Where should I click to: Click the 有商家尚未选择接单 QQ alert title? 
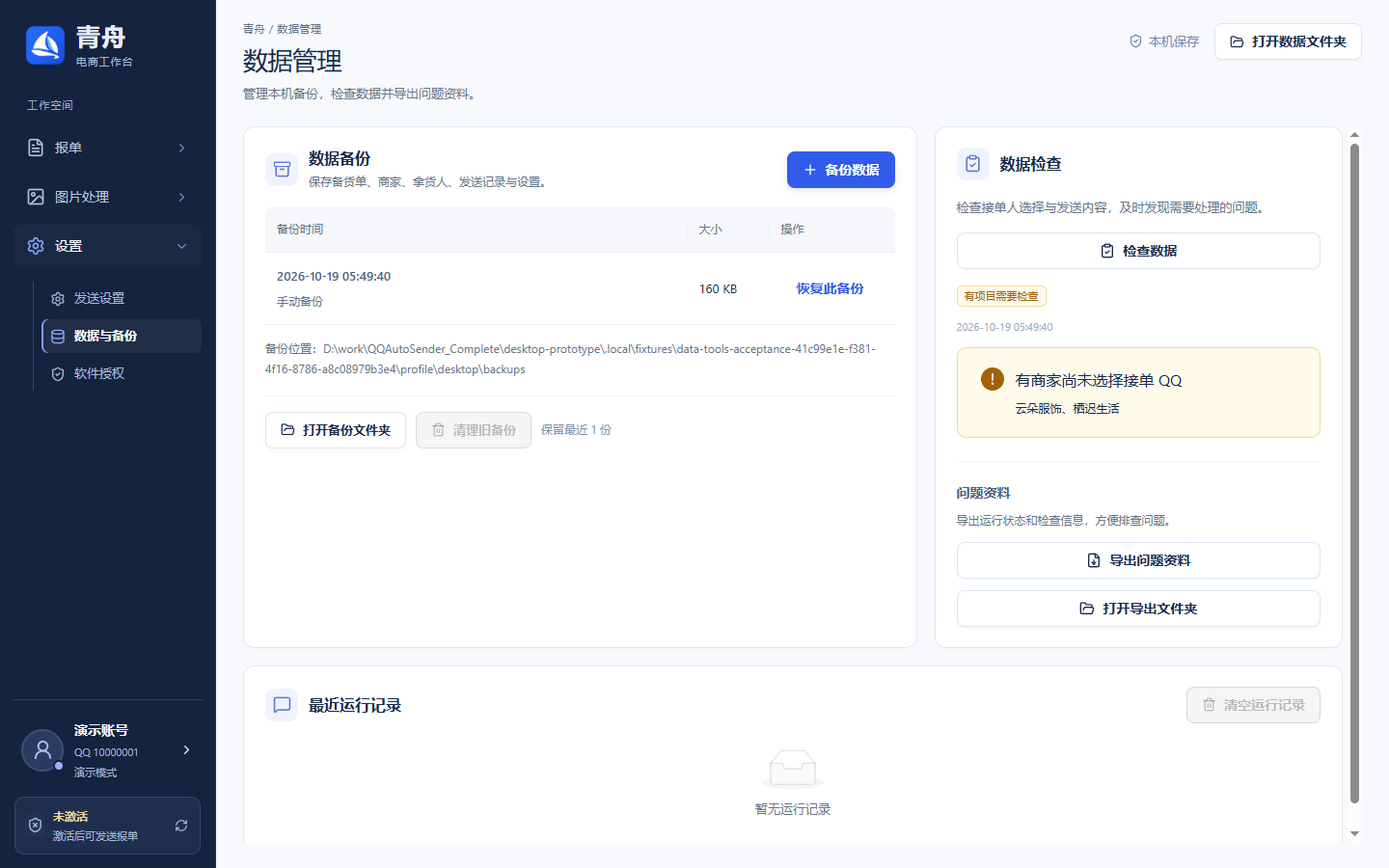1099,381
